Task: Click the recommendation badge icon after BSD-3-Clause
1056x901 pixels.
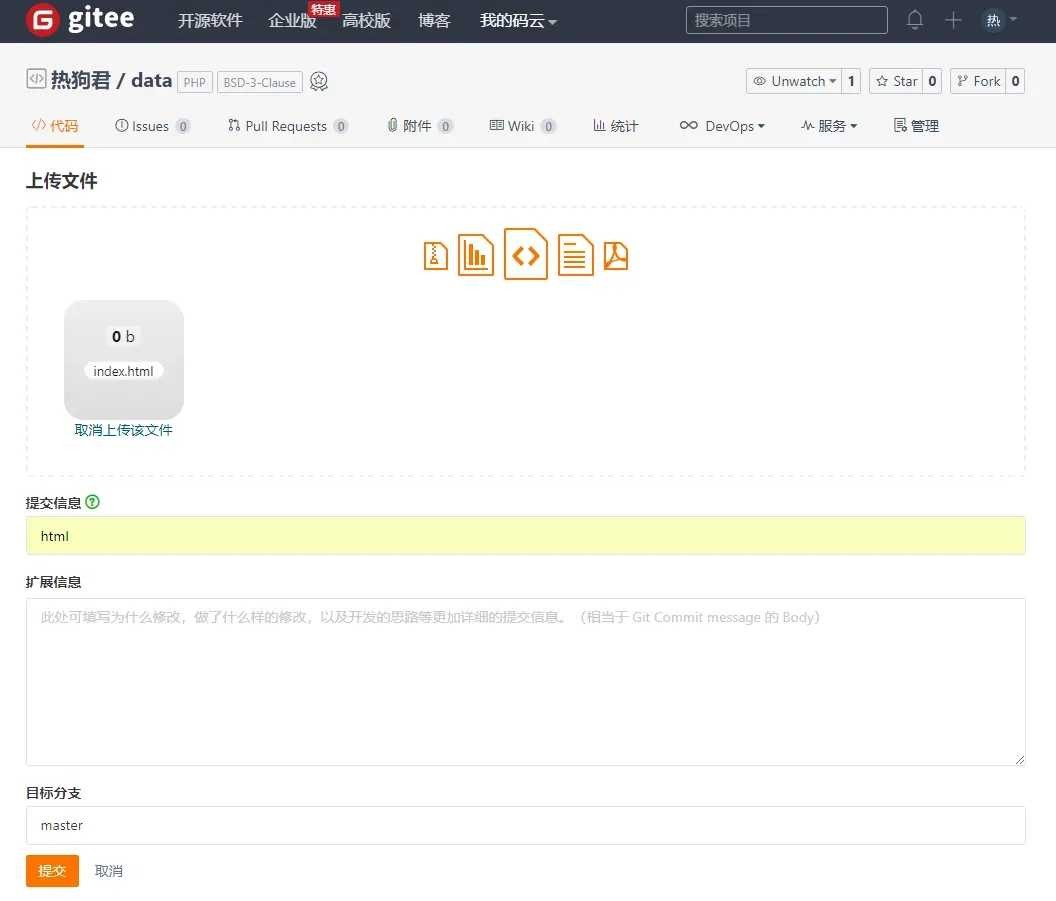Action: tap(319, 81)
